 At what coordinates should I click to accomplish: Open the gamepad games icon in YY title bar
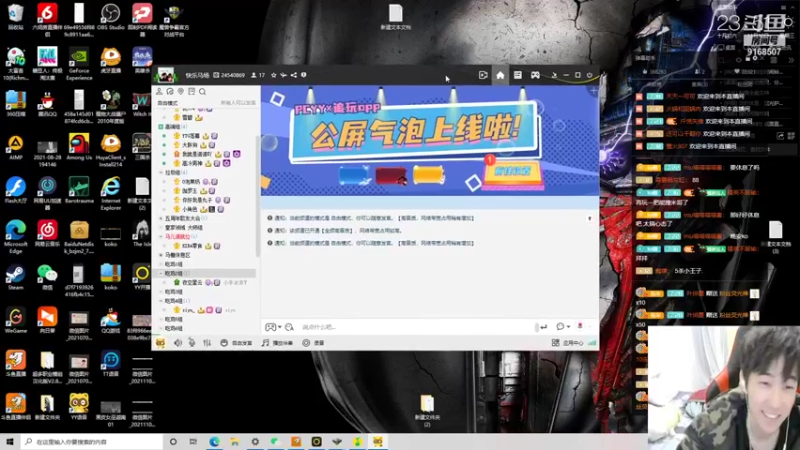(535, 76)
